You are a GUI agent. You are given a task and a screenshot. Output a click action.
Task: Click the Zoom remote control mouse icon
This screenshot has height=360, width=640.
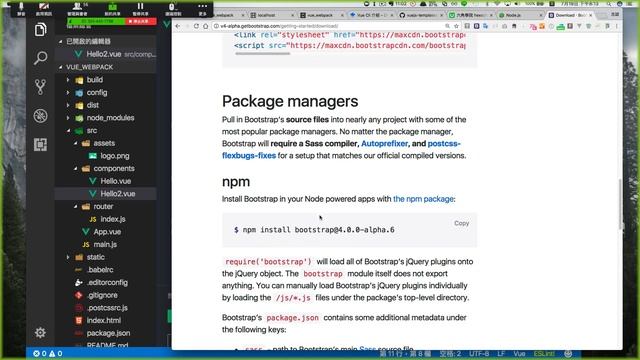173,9
